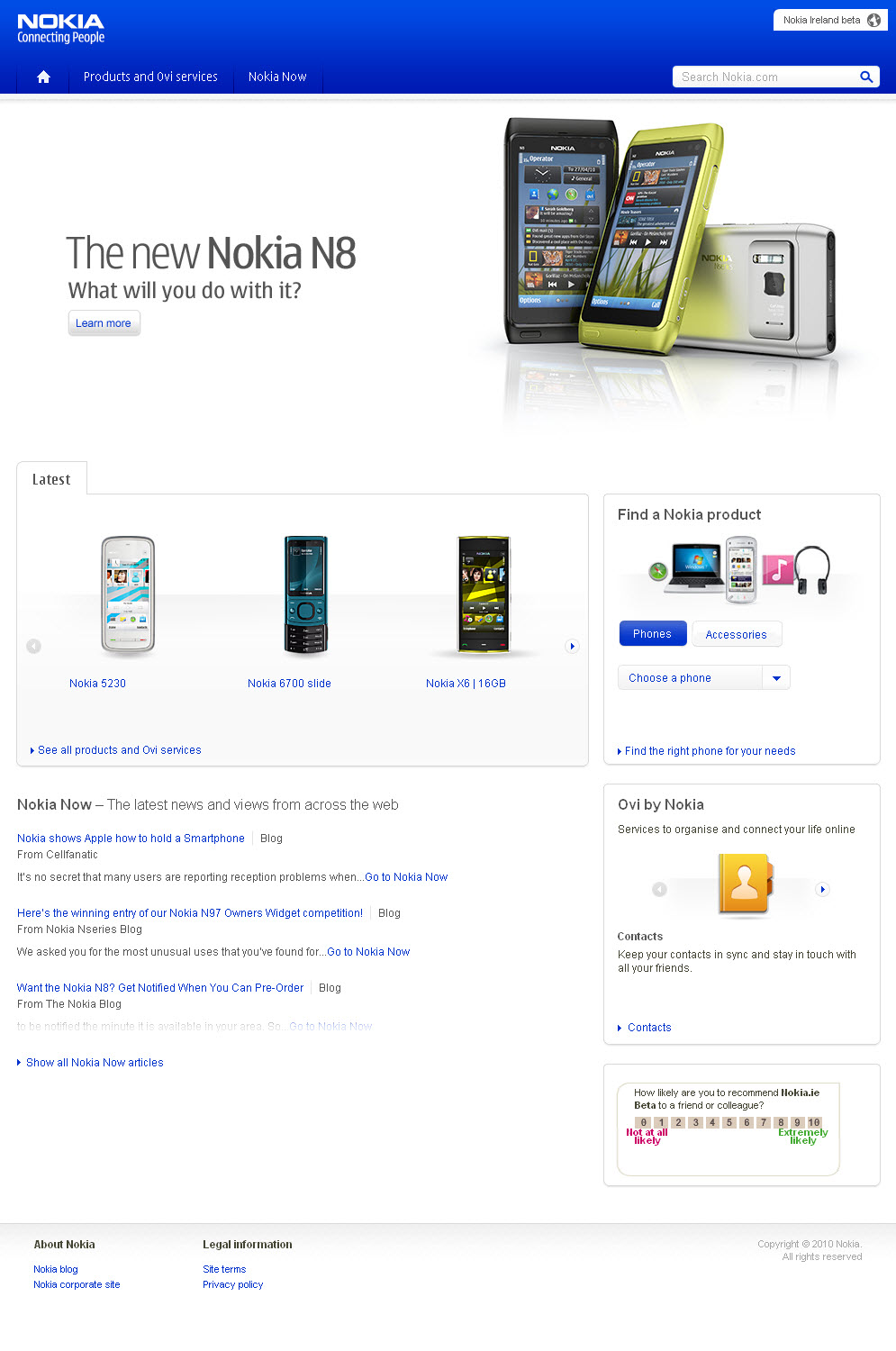Open the Privacy policy link

232,1284
